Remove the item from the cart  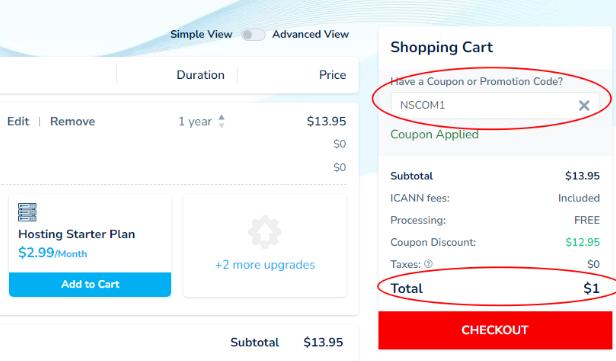[x=72, y=121]
